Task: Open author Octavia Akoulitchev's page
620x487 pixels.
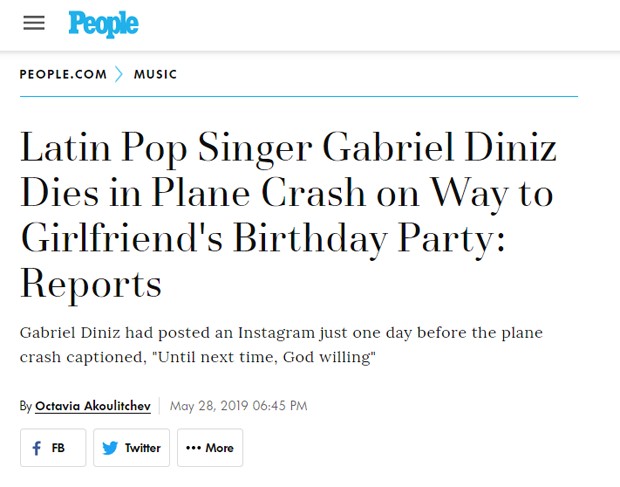Action: [x=93, y=406]
